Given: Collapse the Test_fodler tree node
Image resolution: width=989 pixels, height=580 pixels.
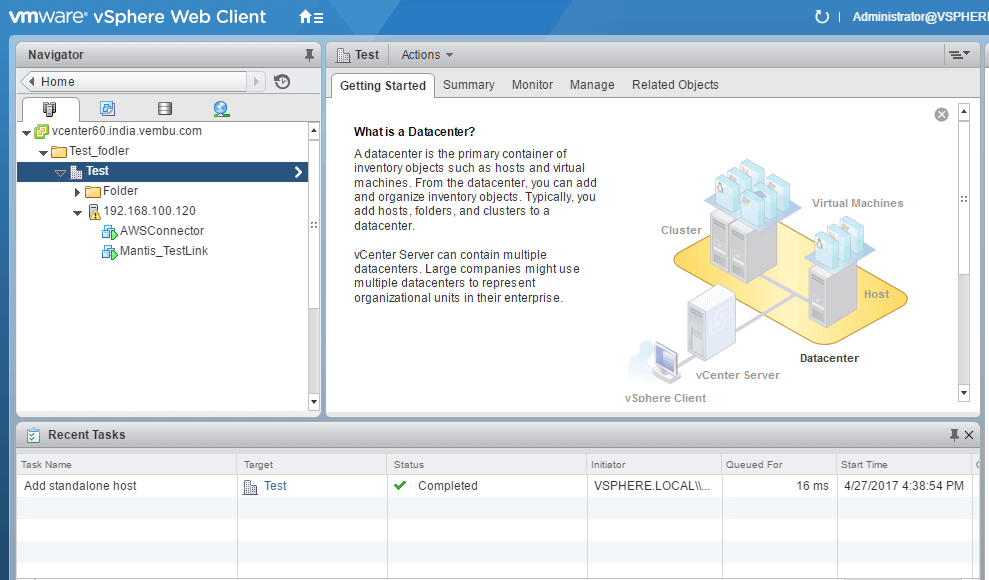Looking at the screenshot, I should point(44,153).
